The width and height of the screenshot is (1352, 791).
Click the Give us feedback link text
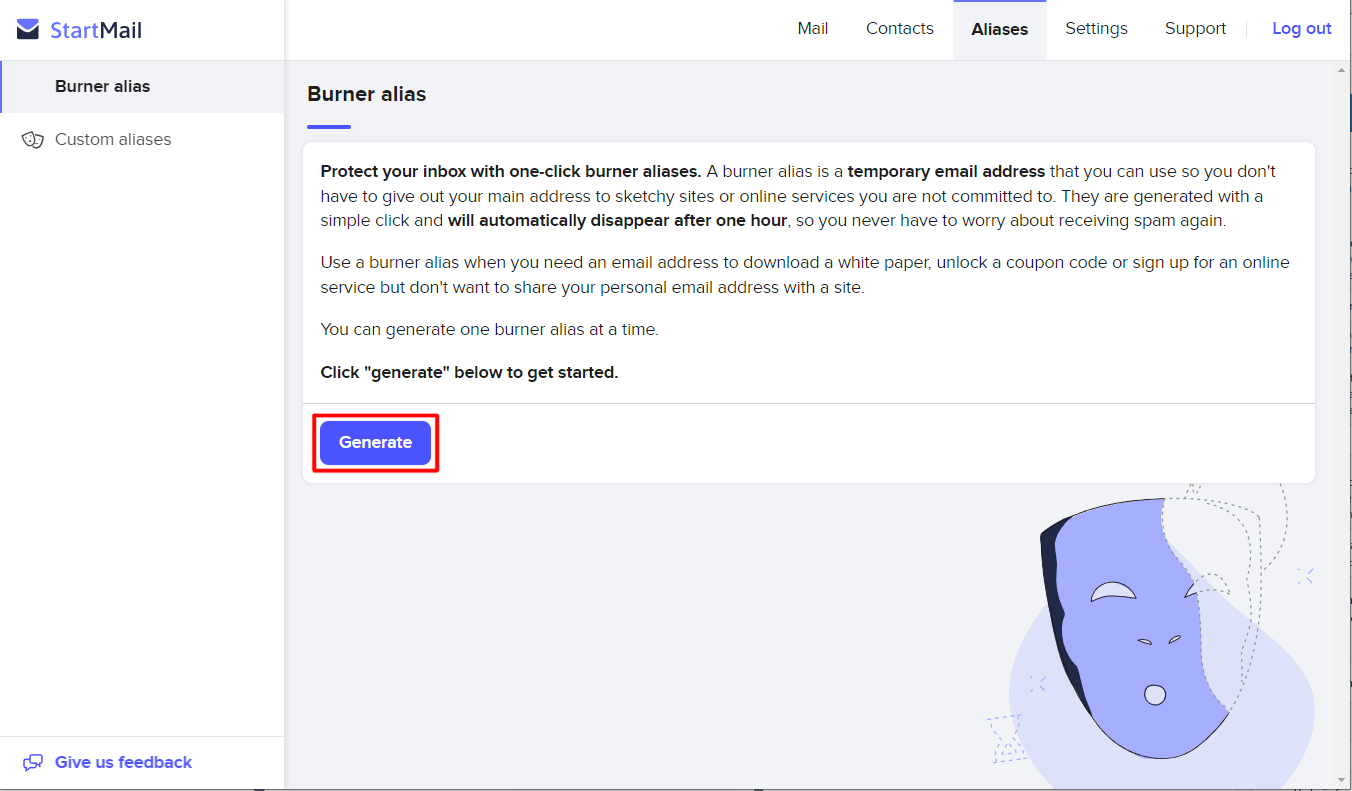[x=123, y=763]
